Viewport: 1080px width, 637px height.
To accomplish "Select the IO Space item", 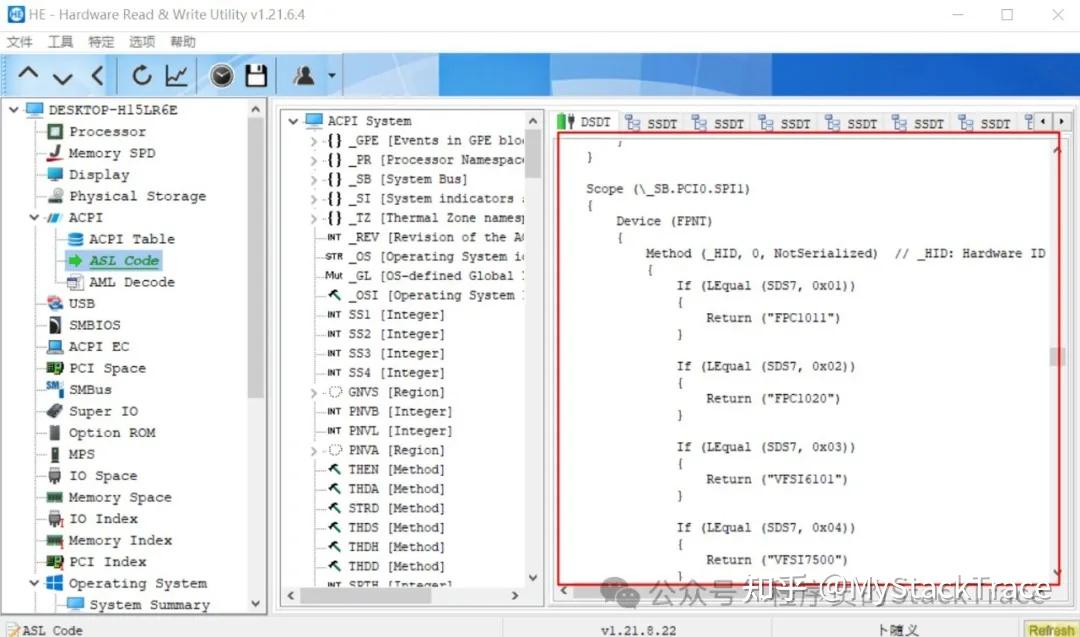I will [x=103, y=476].
